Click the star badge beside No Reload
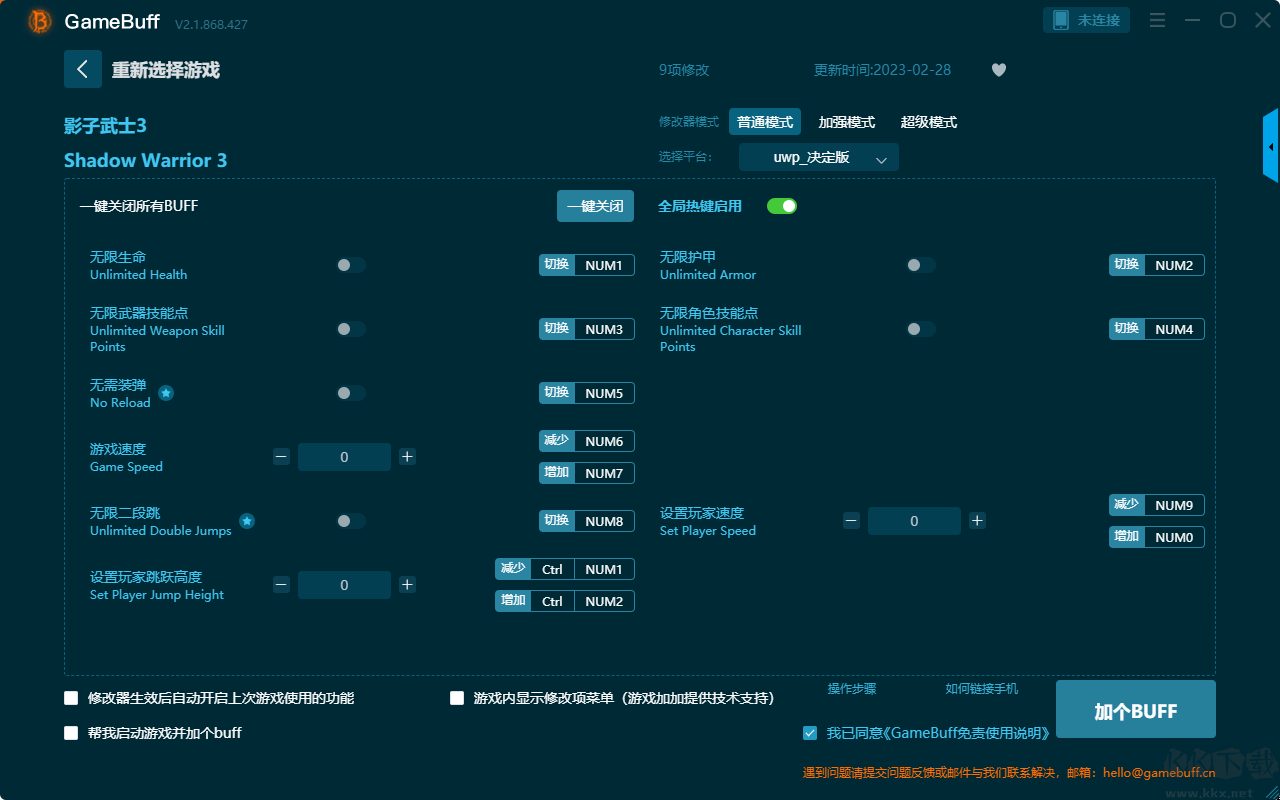Viewport: 1280px width, 800px height. point(166,393)
